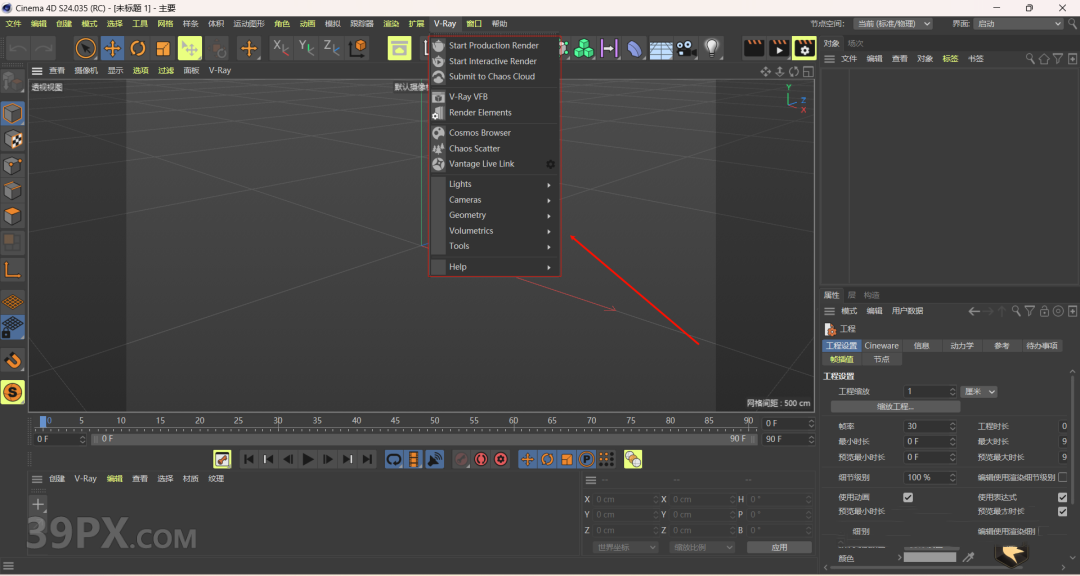Screen dimensions: 1080x576
Task: Enable Texture mode checkerboard icon
Action: (x=12, y=139)
